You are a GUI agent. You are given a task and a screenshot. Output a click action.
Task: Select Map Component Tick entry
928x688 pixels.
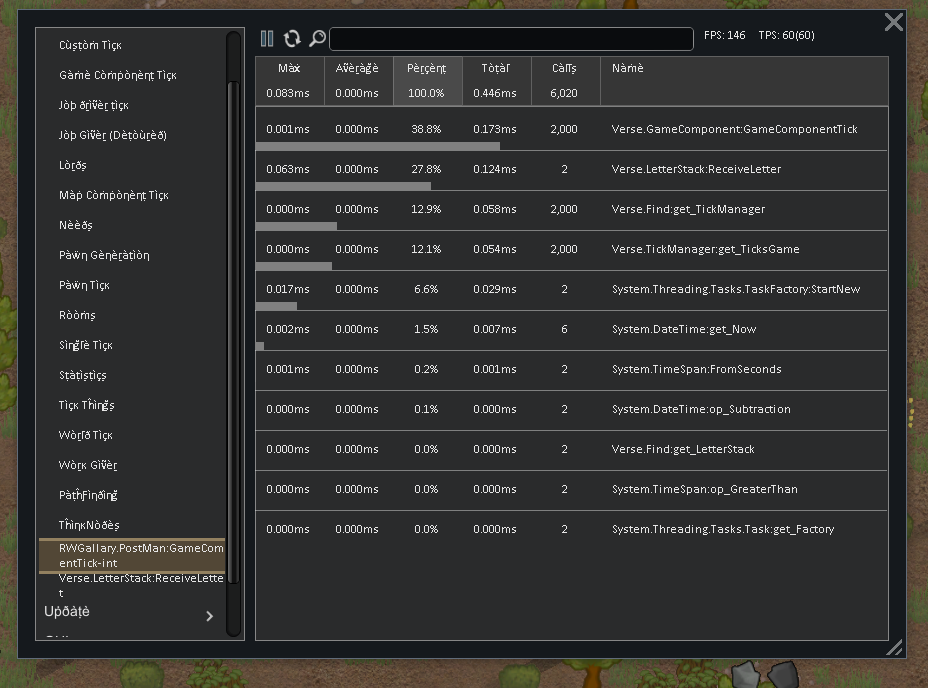click(x=114, y=195)
